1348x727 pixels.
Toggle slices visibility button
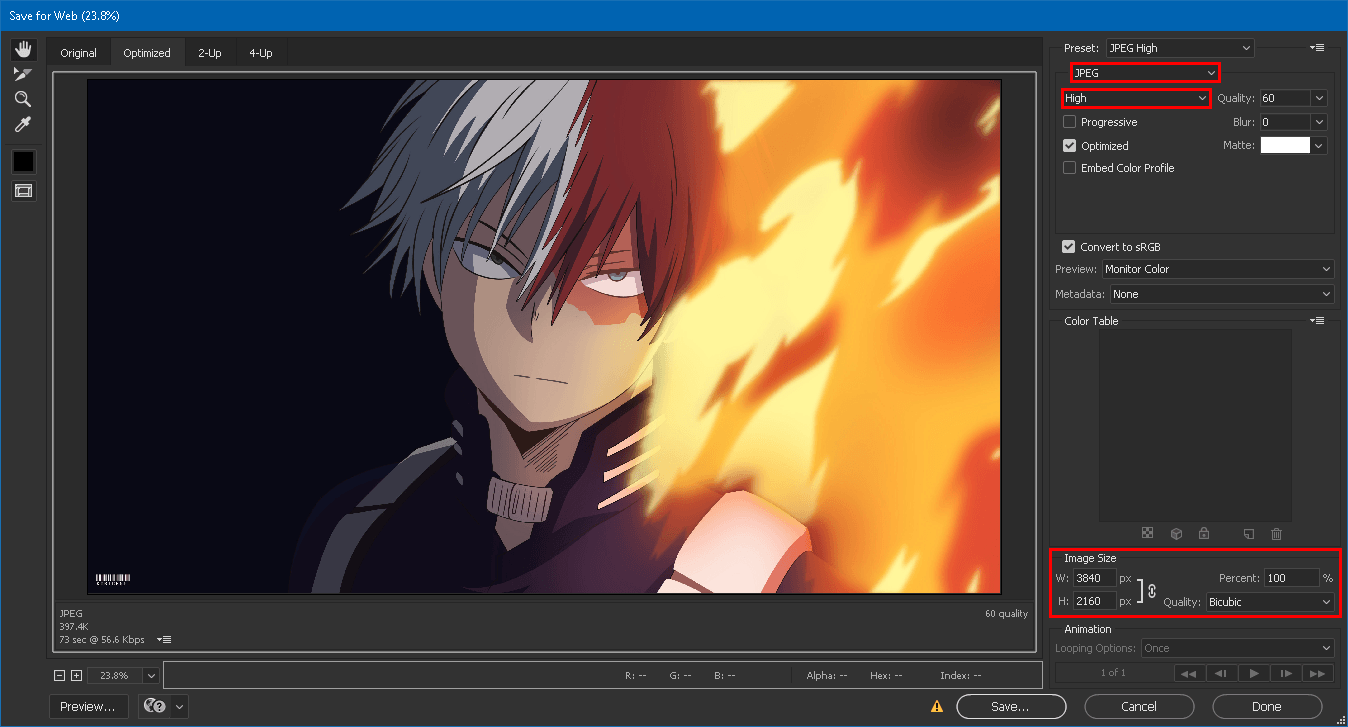point(23,190)
